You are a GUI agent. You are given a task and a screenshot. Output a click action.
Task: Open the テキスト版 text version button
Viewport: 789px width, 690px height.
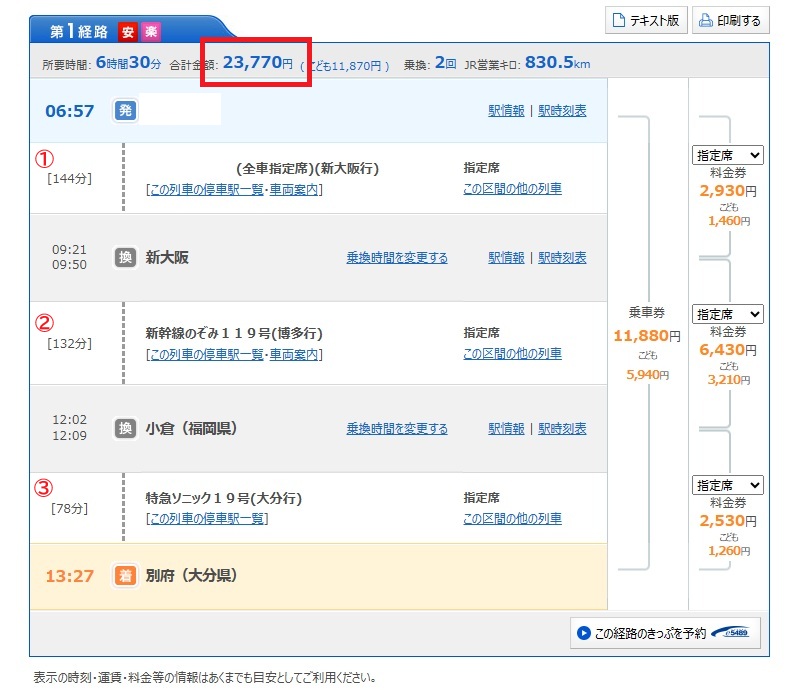point(646,20)
